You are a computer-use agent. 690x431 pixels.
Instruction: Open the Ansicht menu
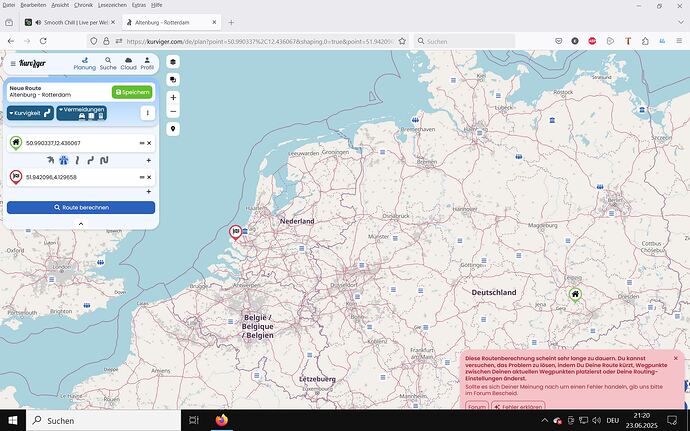click(x=60, y=5)
